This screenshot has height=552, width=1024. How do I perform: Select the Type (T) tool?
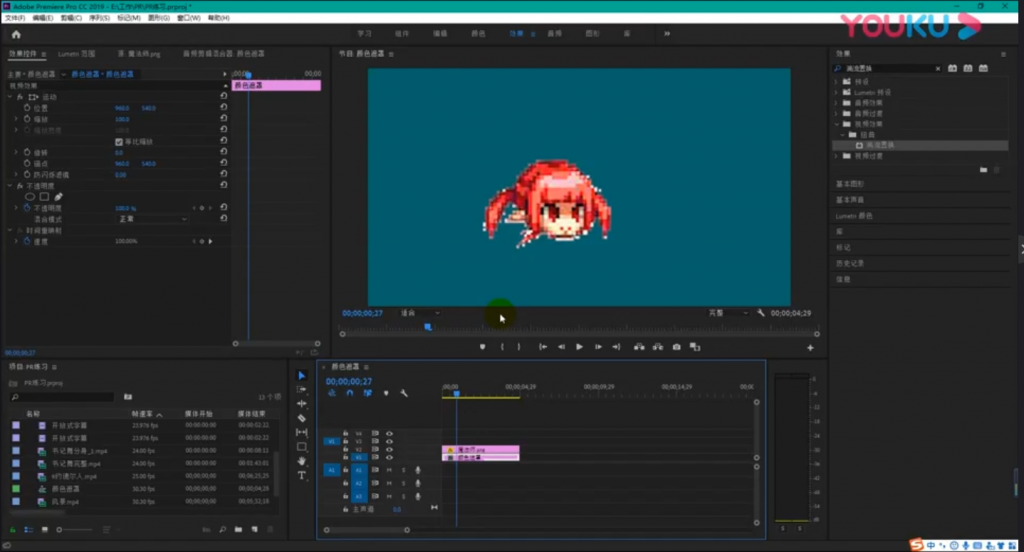tap(302, 476)
